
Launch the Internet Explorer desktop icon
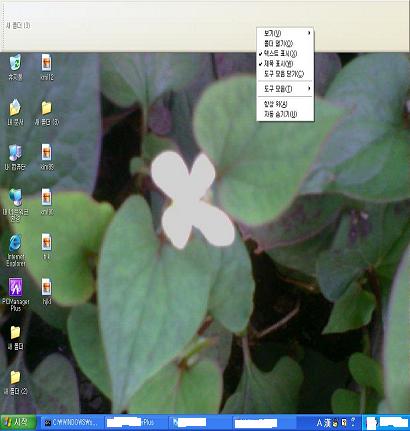(16, 250)
